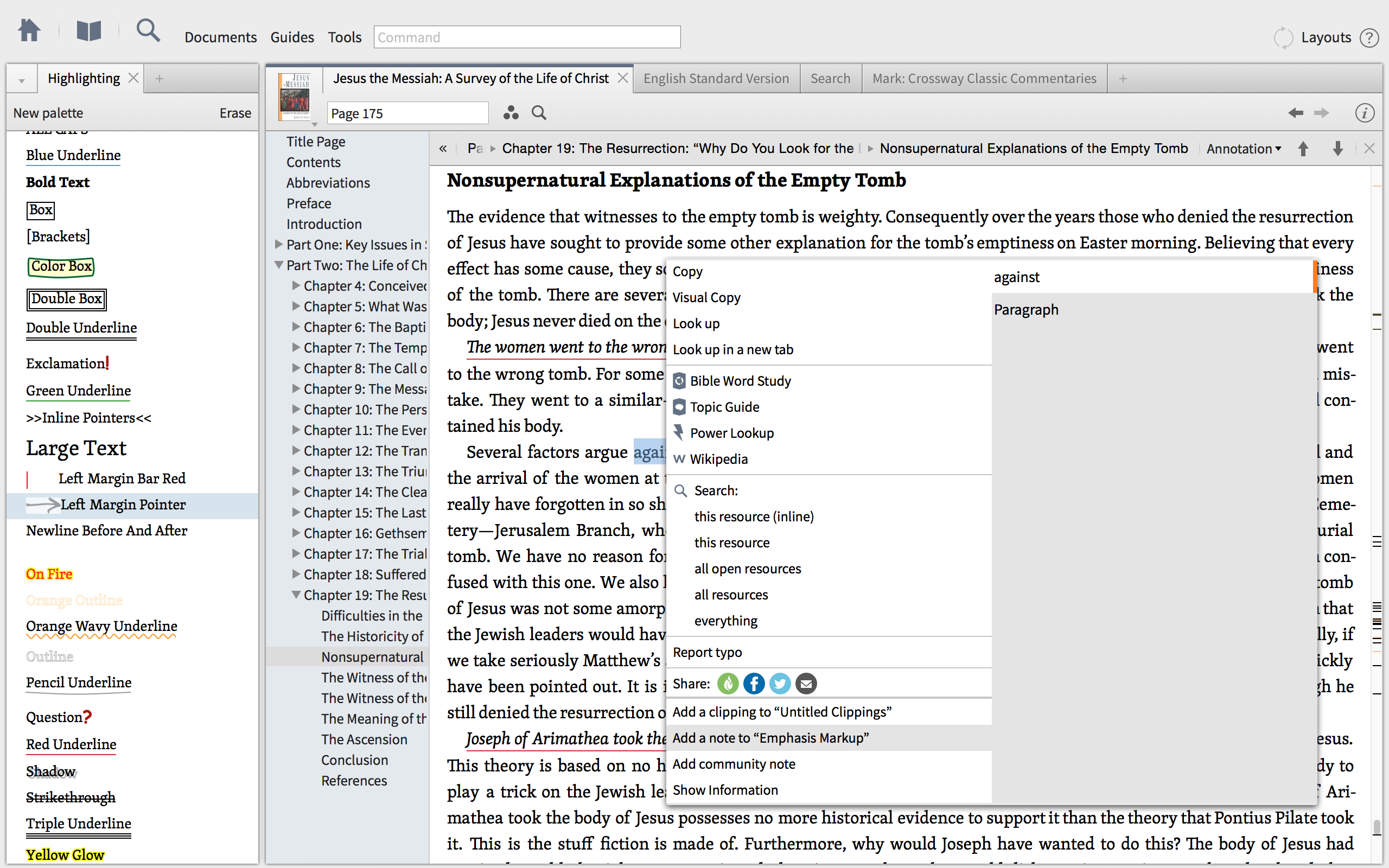Image resolution: width=1389 pixels, height=868 pixels.
Task: Apply the Color Box highlight style
Action: click(x=61, y=266)
